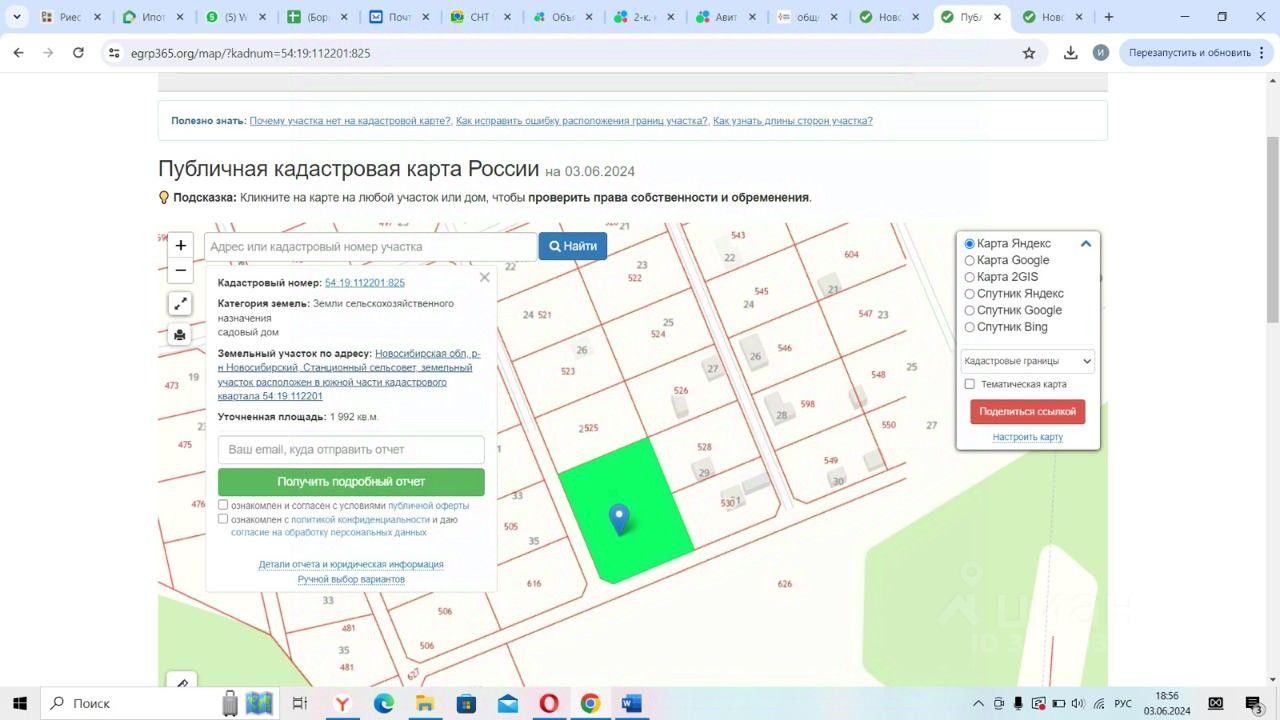This screenshot has height=720, width=1280.
Task: Open Ручной выбор вариантов link
Action: (x=351, y=580)
